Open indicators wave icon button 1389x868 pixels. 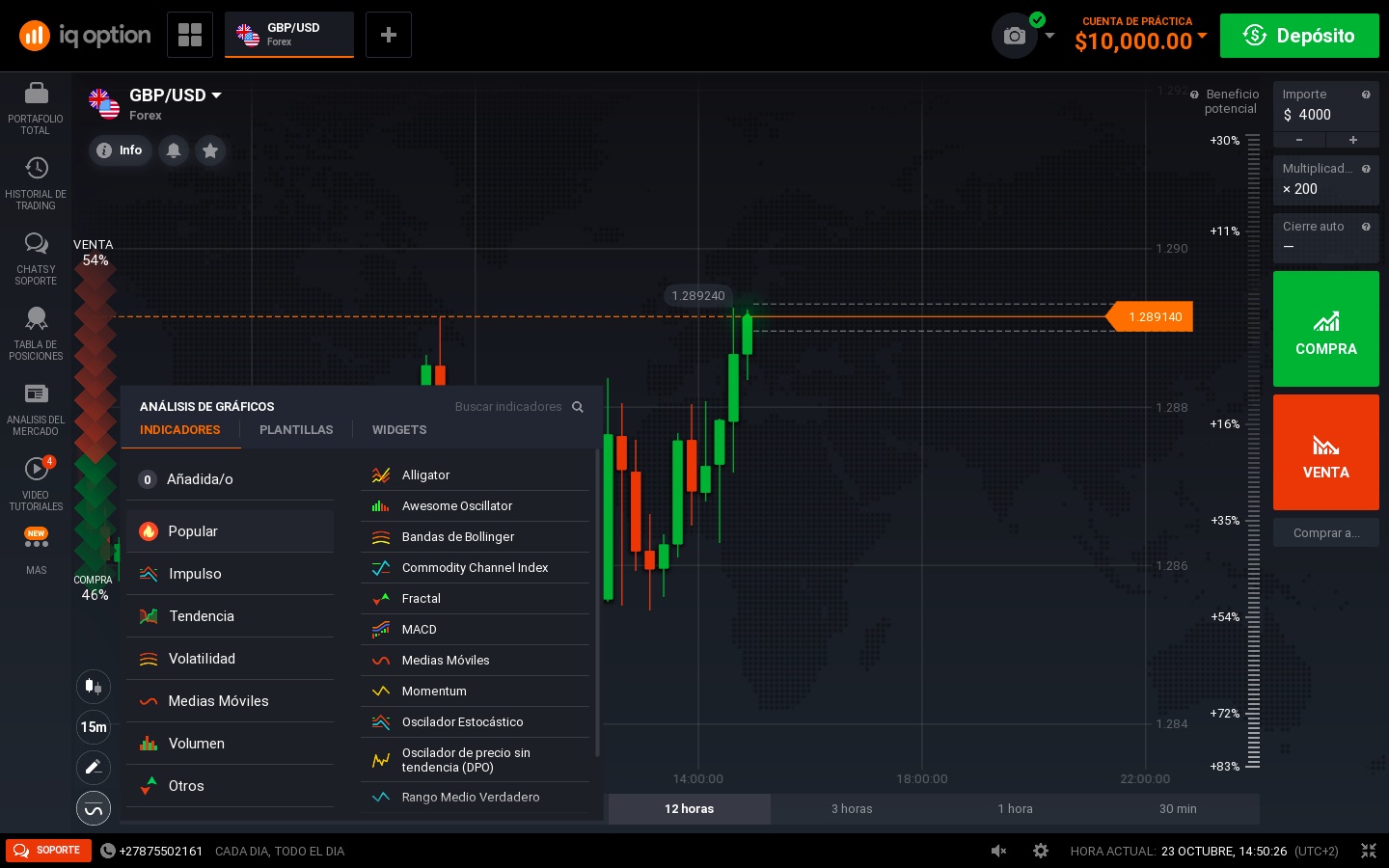(x=94, y=808)
